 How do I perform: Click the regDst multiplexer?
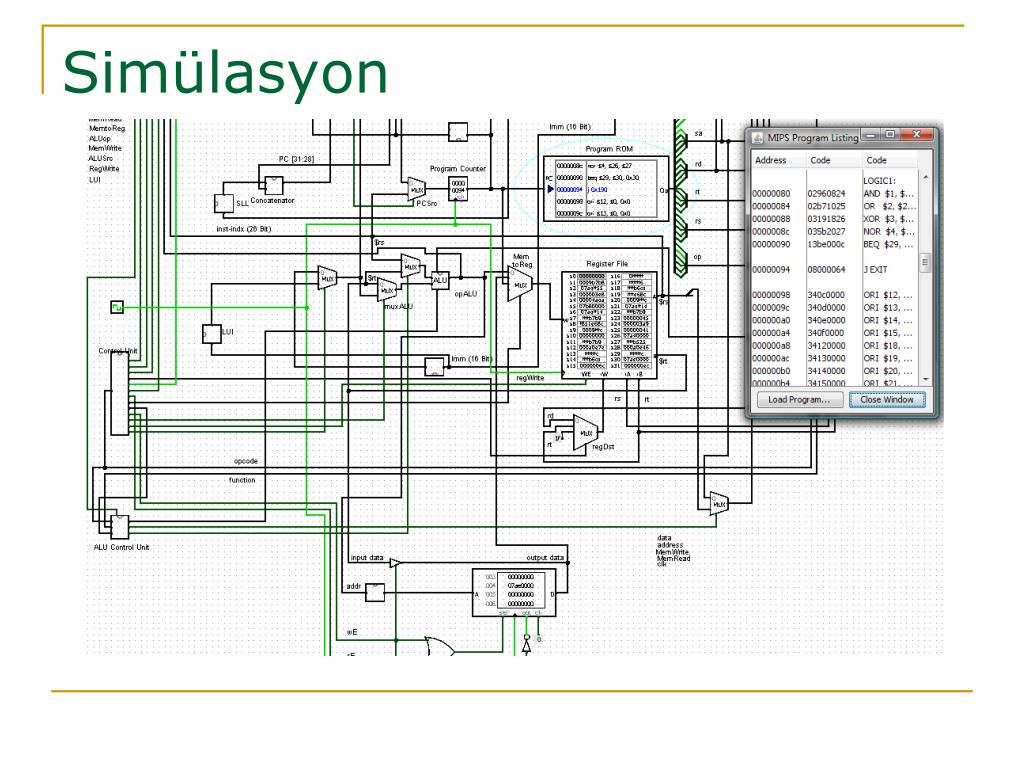(x=585, y=433)
